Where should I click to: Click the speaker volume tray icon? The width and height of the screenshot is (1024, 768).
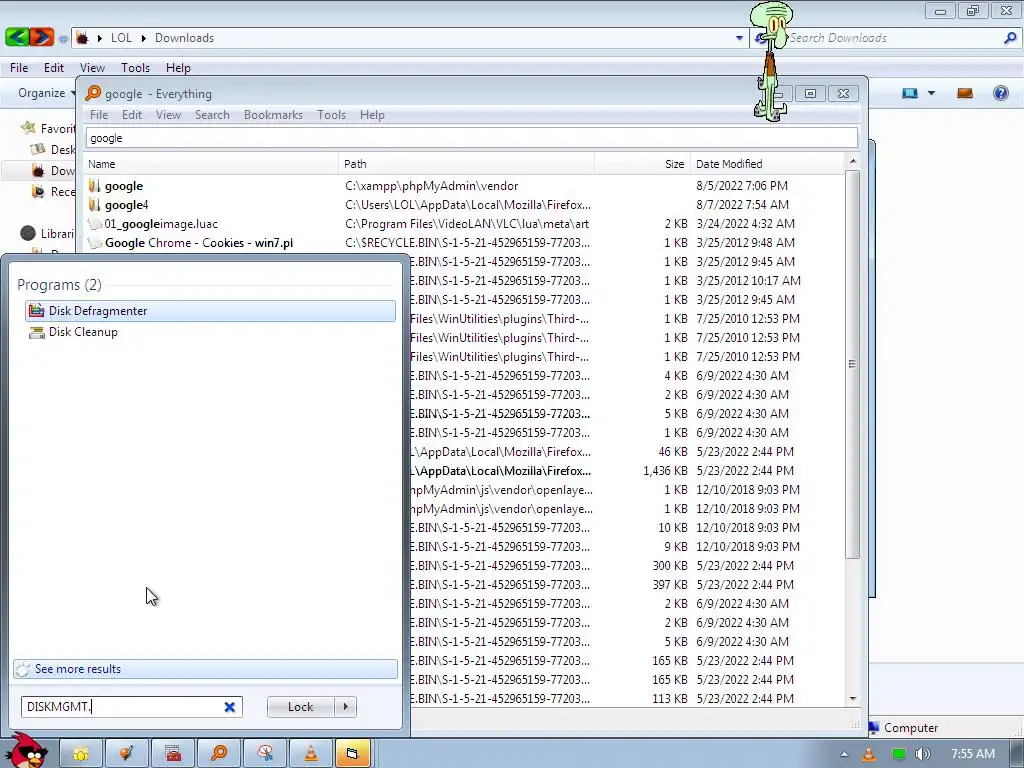click(x=923, y=754)
